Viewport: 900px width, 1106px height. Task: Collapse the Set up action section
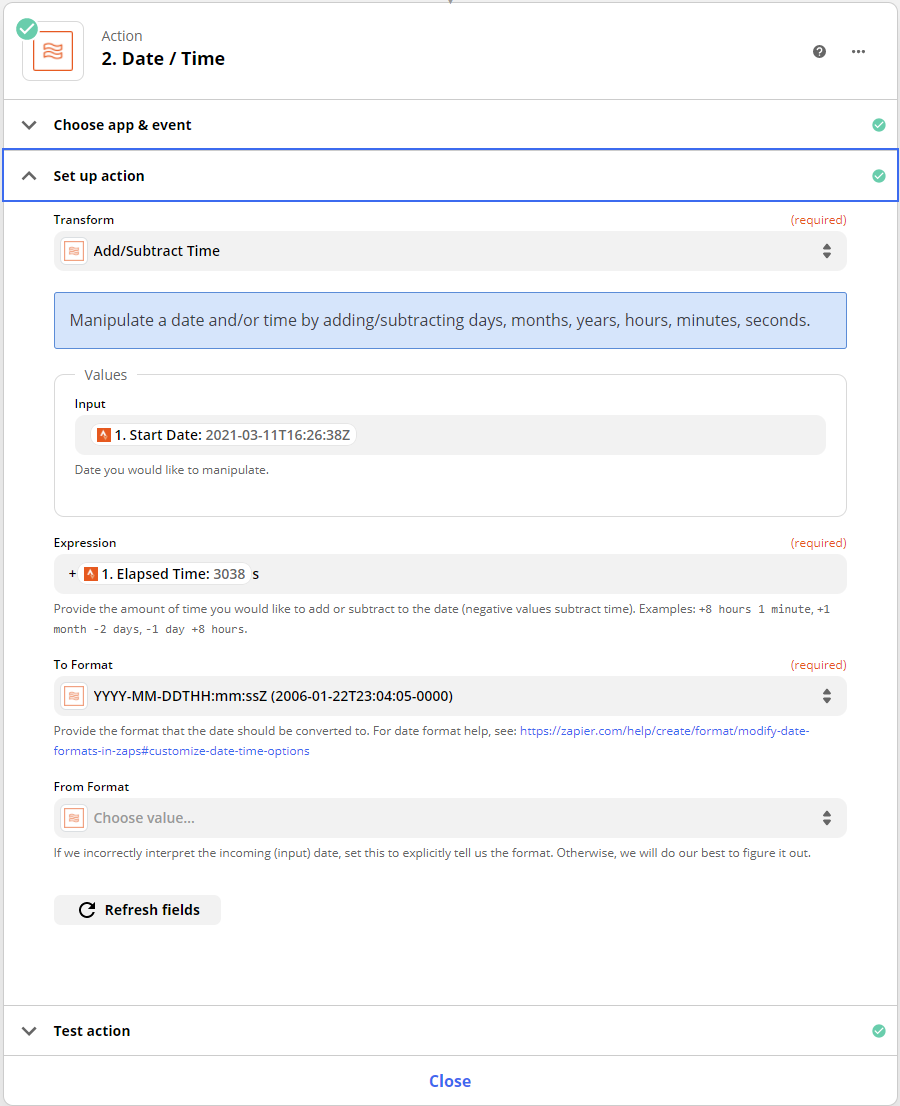pos(29,176)
